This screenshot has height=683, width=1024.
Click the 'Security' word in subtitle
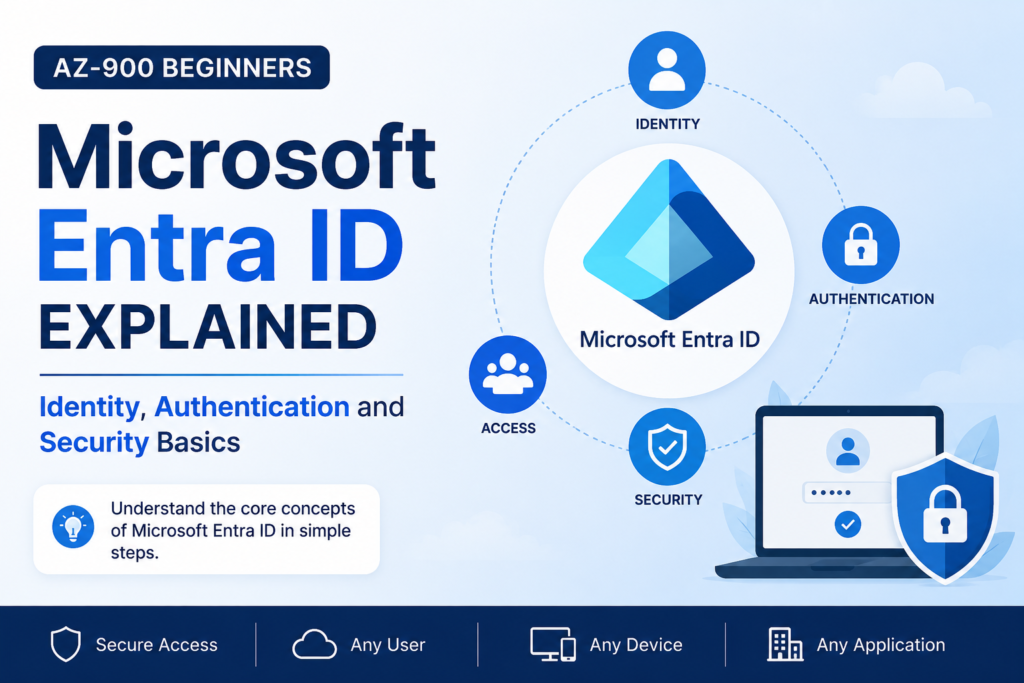click(94, 443)
